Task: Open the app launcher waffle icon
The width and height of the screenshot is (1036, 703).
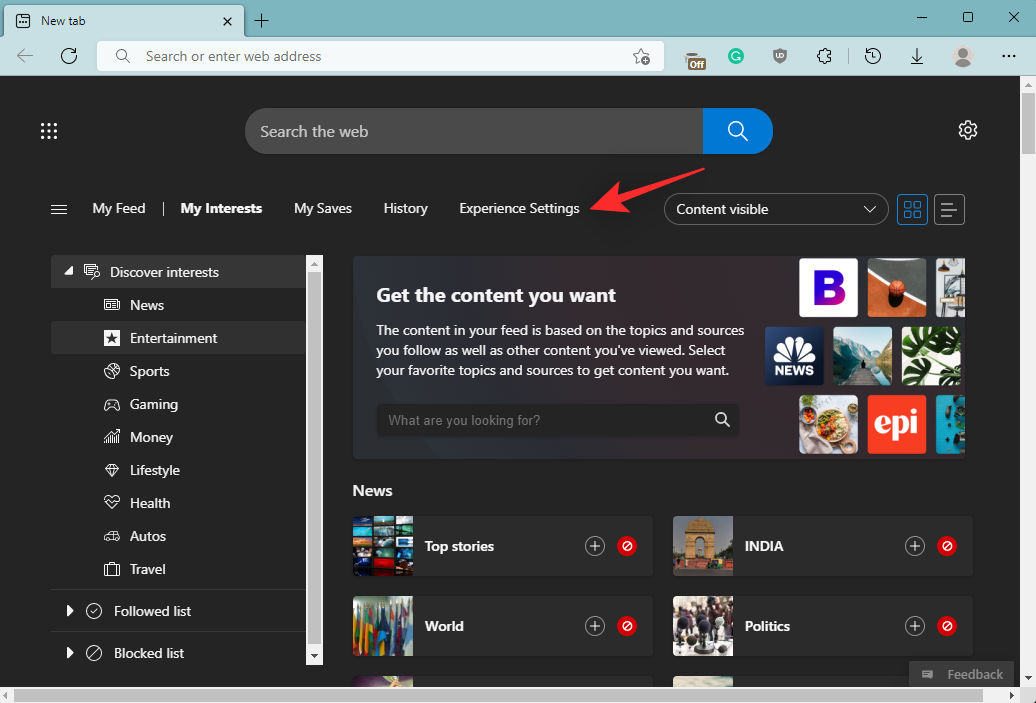Action: click(x=48, y=131)
